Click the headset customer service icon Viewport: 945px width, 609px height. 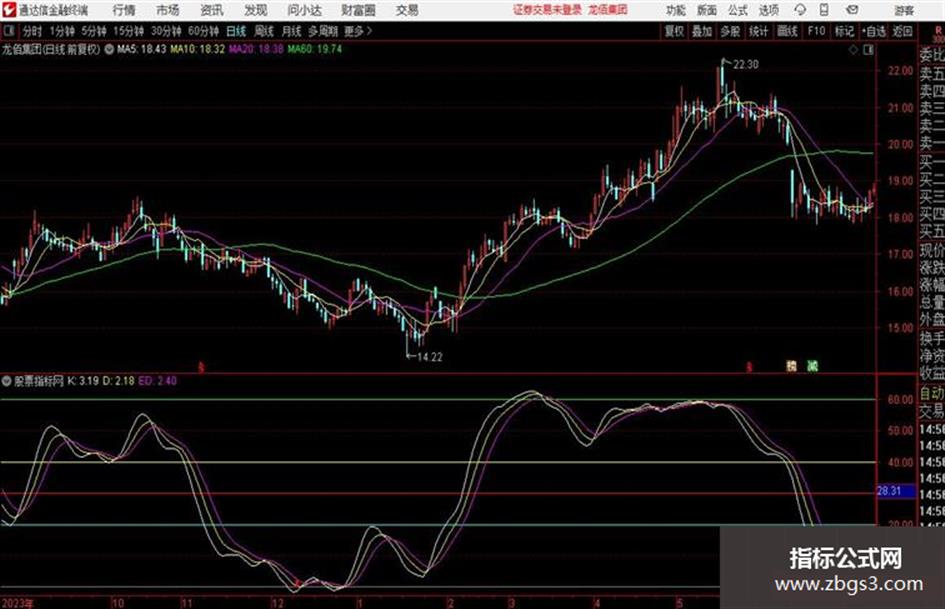pos(800,10)
